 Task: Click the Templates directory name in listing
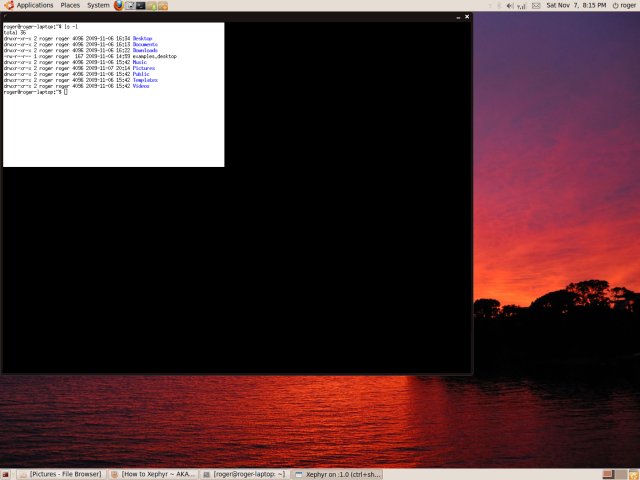click(x=145, y=80)
